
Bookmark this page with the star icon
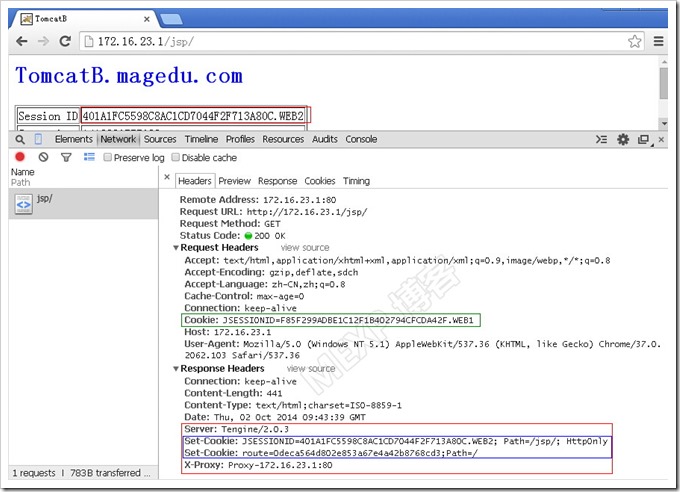[634, 41]
